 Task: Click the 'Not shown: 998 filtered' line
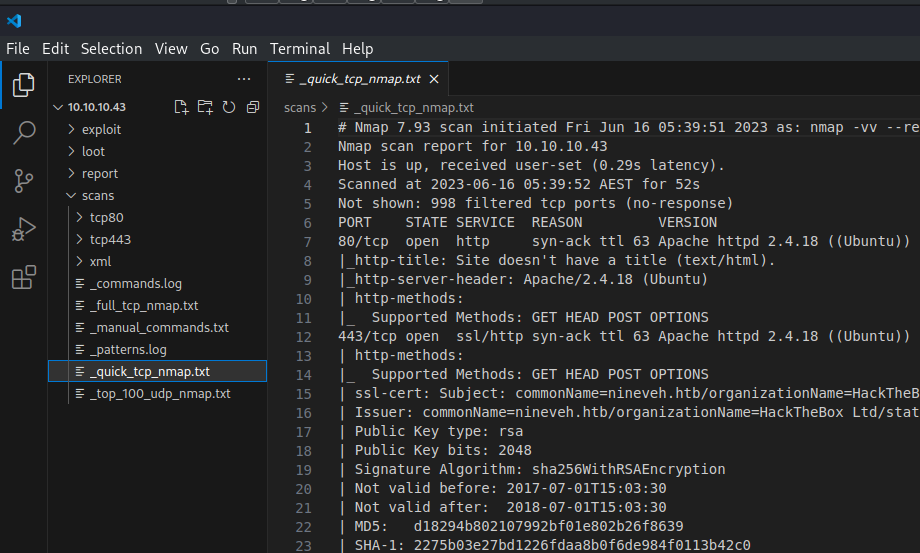pos(536,203)
